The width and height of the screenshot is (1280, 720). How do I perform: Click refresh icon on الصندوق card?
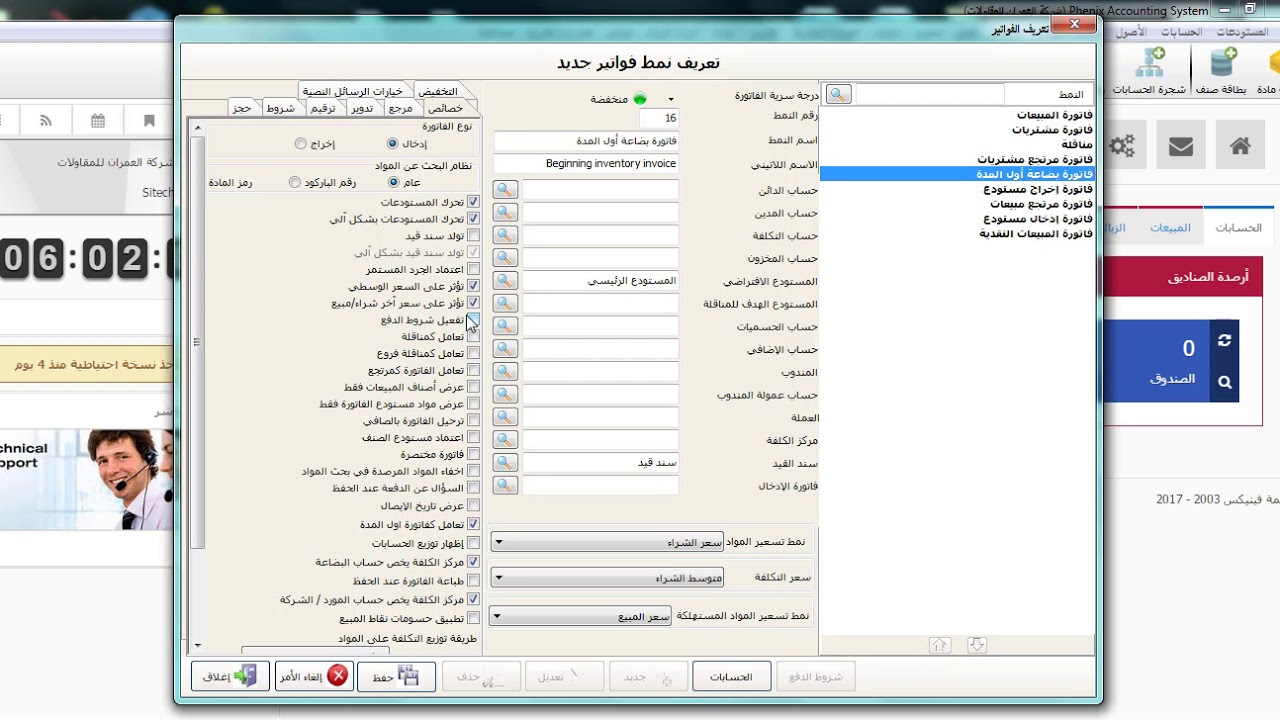pos(1224,340)
